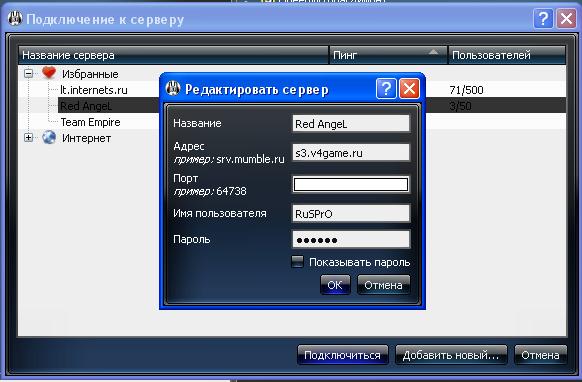Image resolution: width=582 pixels, height=382 pixels.
Task: Click the 3/50 users value
Action: [x=460, y=106]
